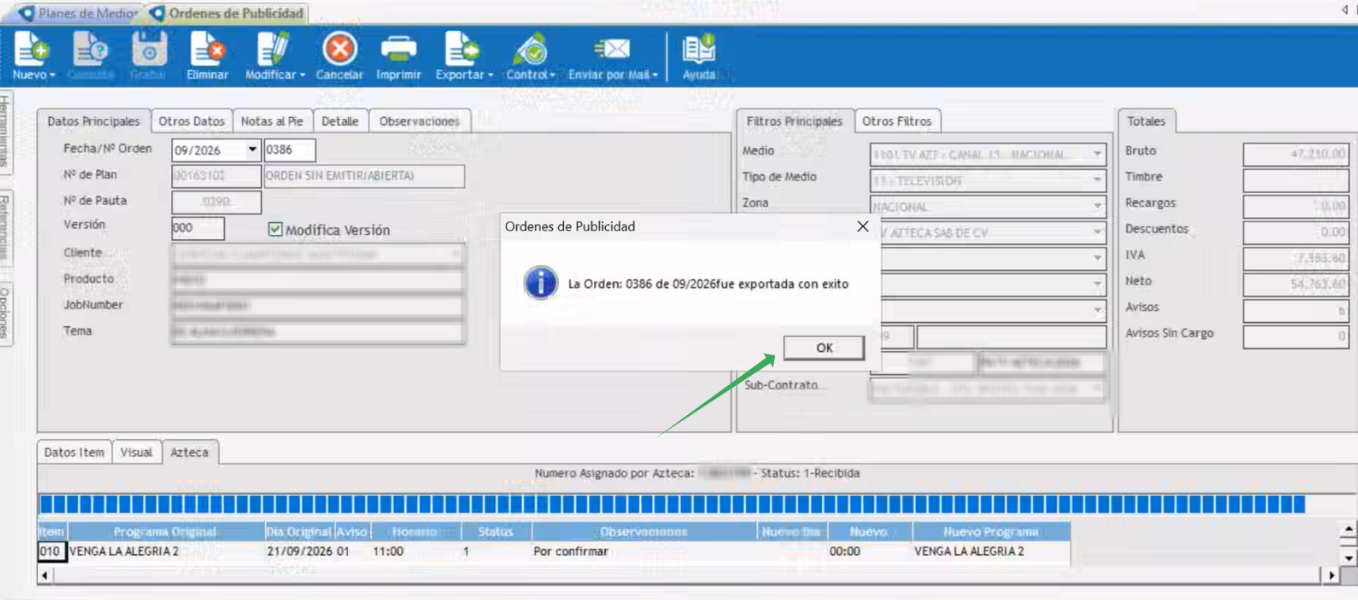Open the Modificar pencil tool

tap(272, 49)
